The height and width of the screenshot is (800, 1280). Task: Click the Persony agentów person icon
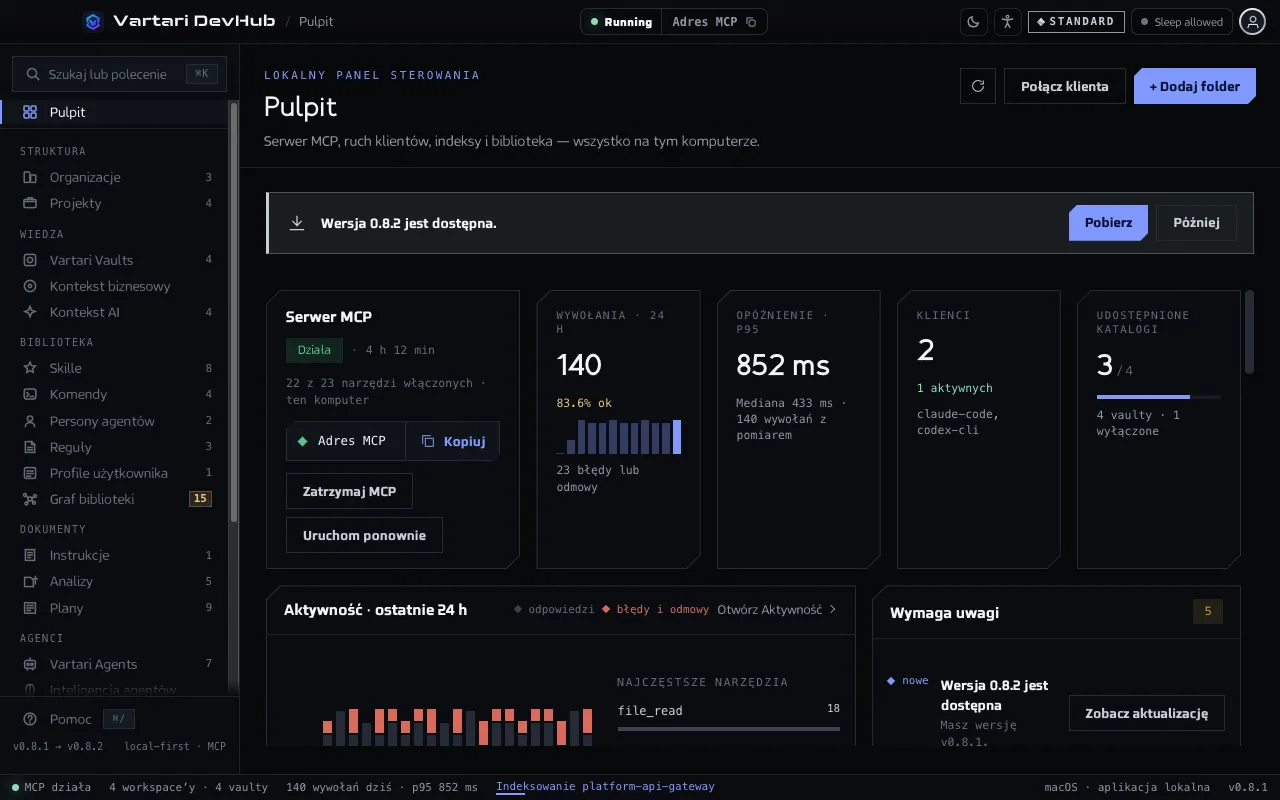pyautogui.click(x=30, y=421)
